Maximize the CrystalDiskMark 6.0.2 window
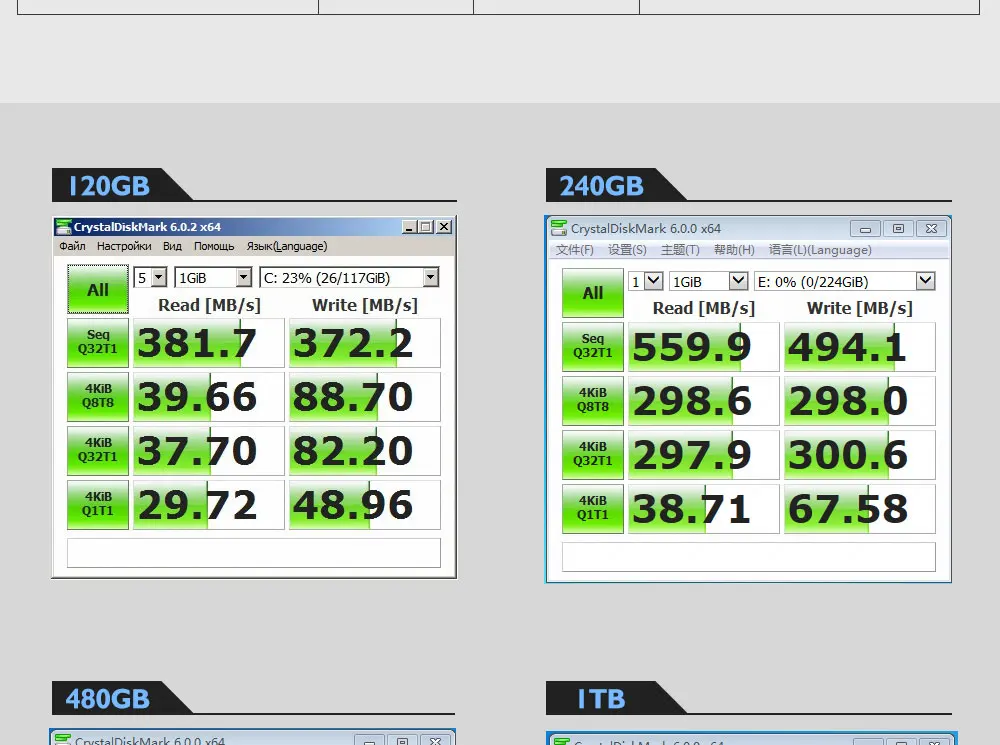 [426, 226]
